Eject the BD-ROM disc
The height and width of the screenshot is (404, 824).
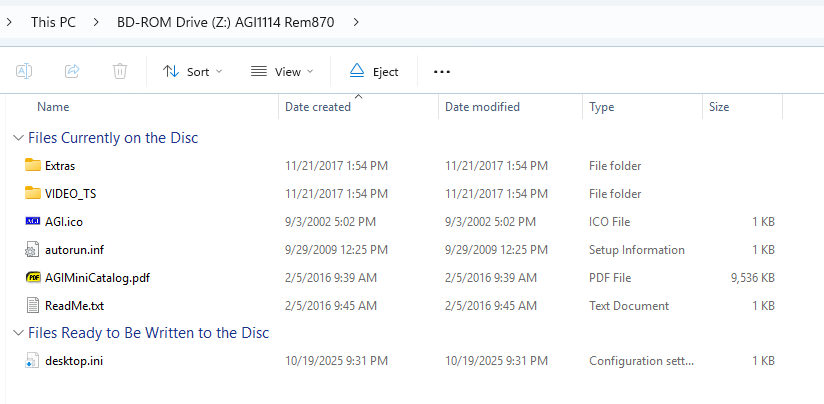point(374,71)
